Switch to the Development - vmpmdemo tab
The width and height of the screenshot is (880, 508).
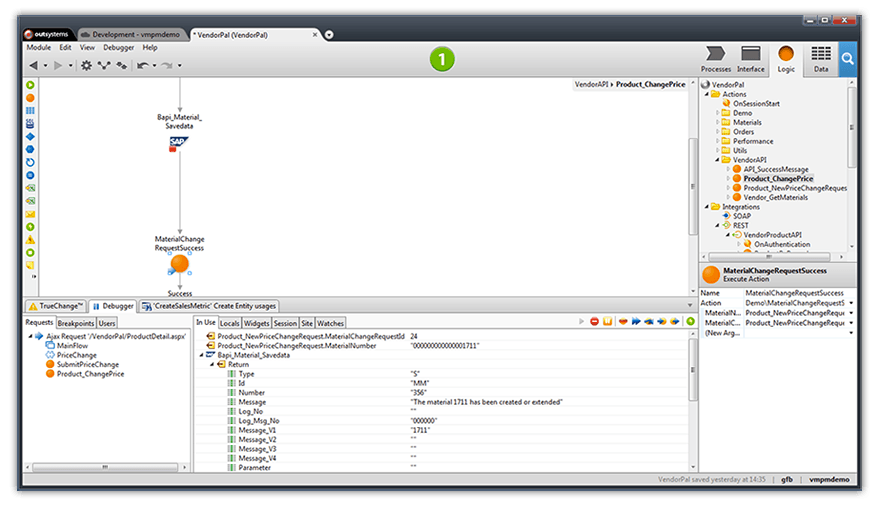[132, 34]
